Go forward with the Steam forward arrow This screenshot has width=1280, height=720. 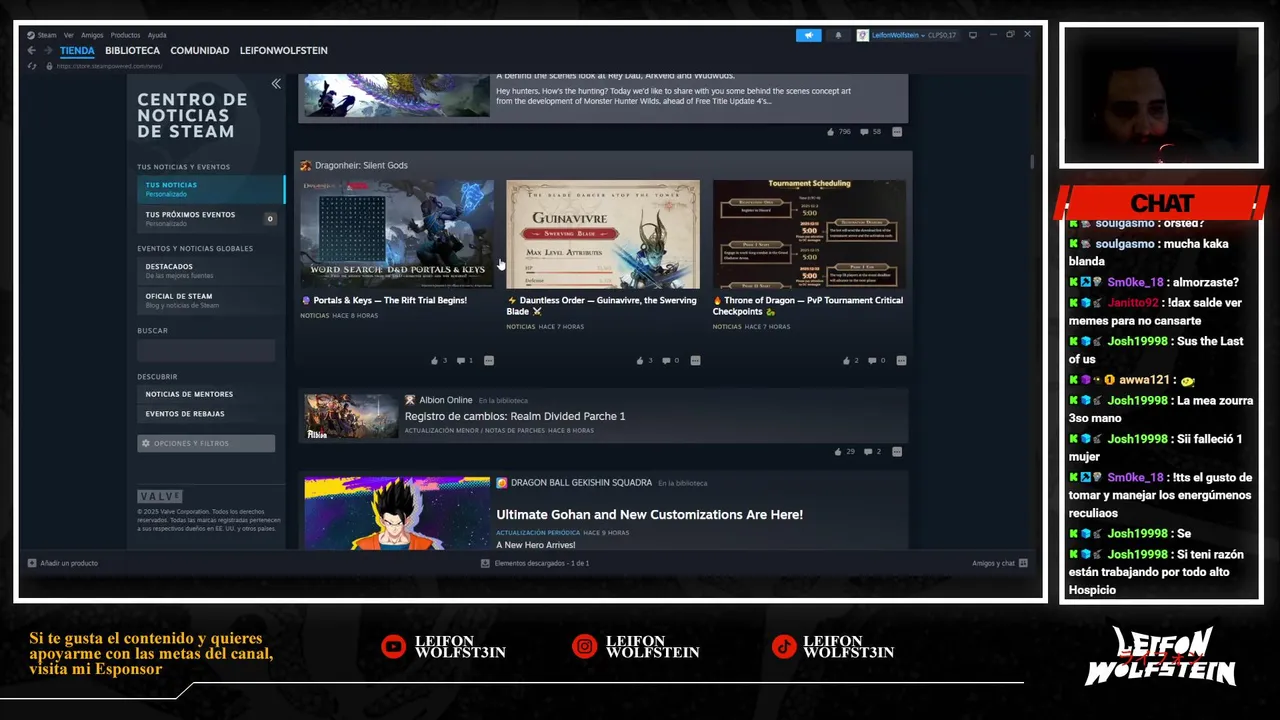pos(47,51)
